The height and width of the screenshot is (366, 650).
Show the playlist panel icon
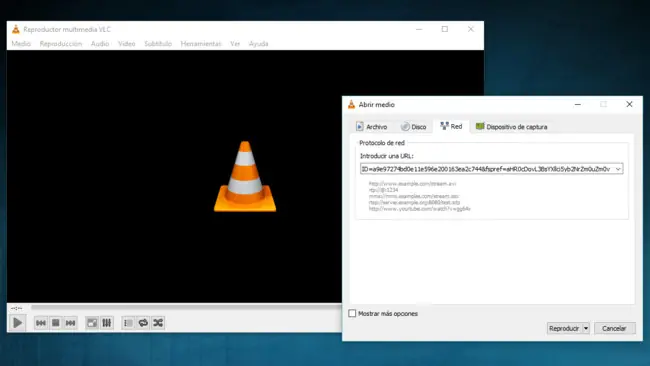tap(128, 323)
